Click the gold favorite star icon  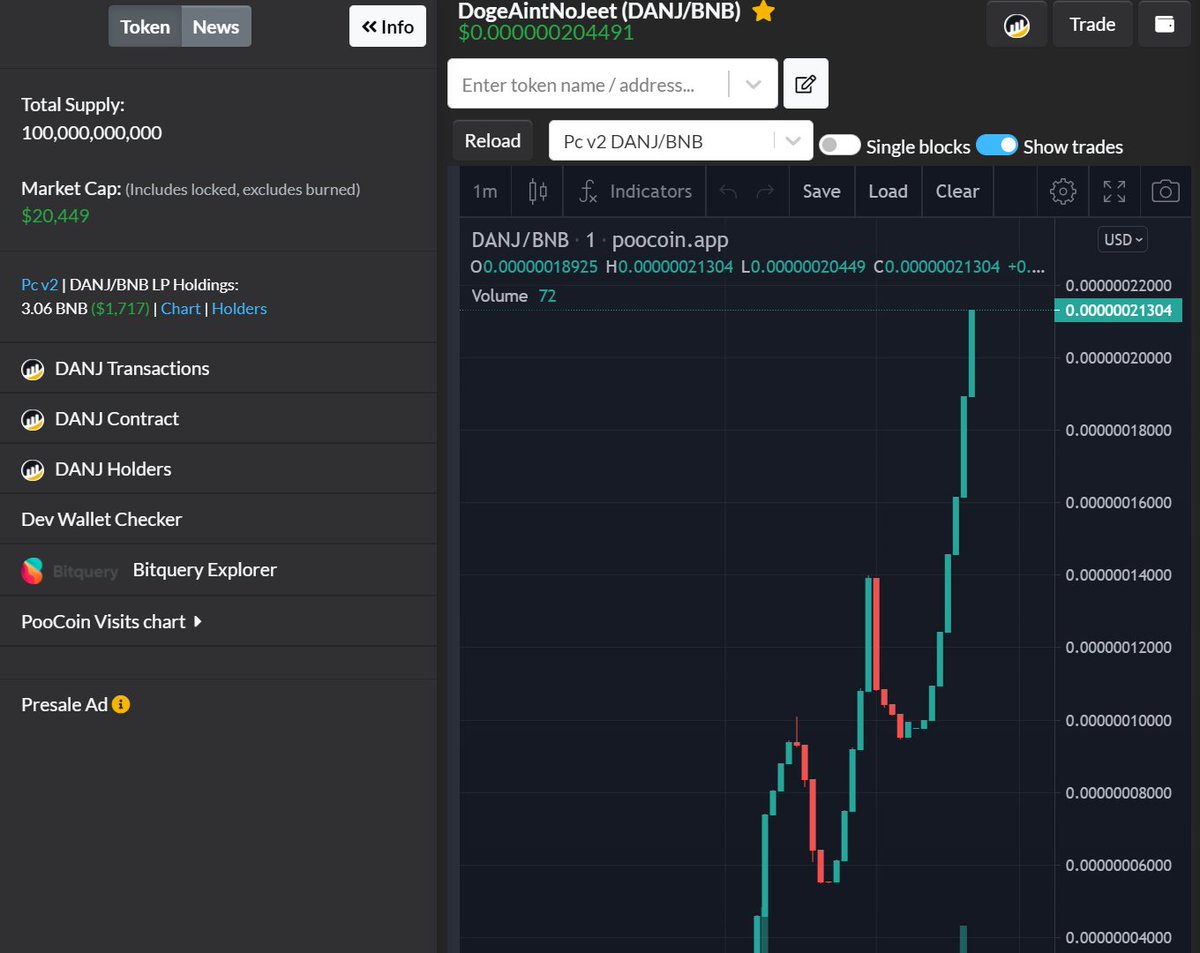click(x=763, y=11)
